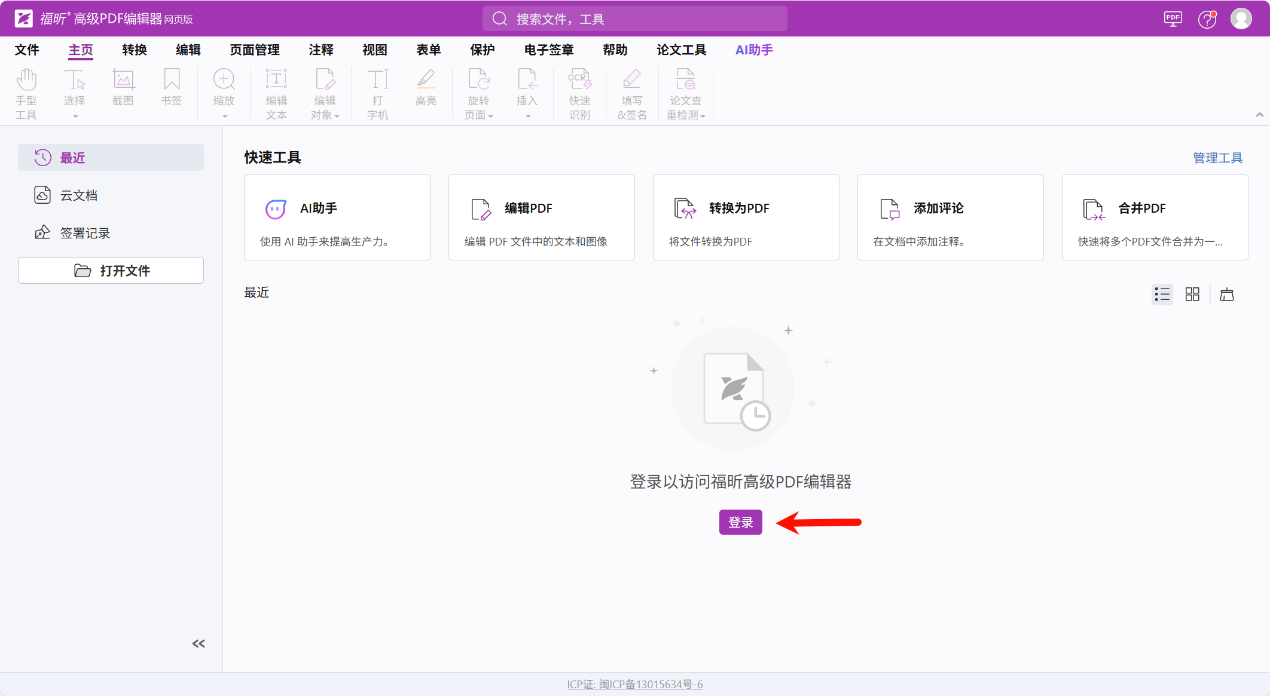The height and width of the screenshot is (696, 1270).
Task: Select the Typewriter (打字机) tool
Action: click(x=377, y=81)
